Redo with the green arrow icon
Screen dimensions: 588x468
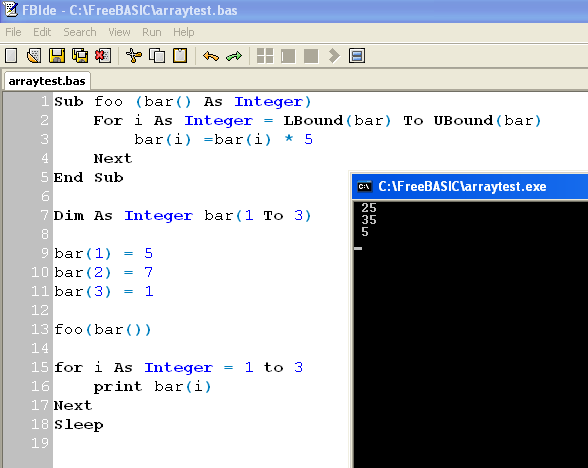pyautogui.click(x=234, y=56)
